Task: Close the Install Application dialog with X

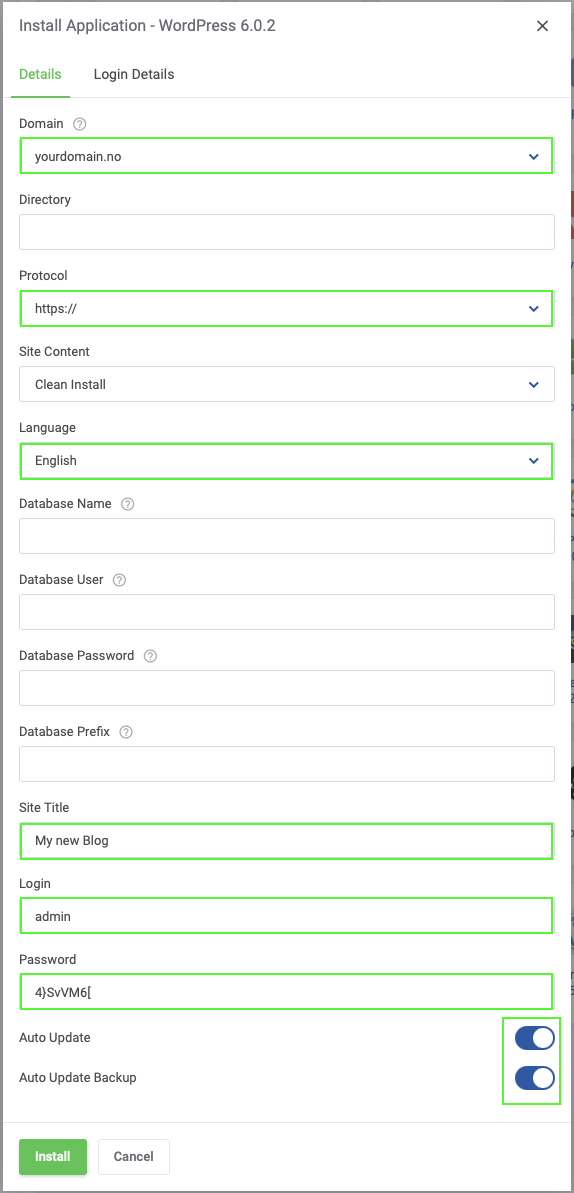Action: [542, 26]
